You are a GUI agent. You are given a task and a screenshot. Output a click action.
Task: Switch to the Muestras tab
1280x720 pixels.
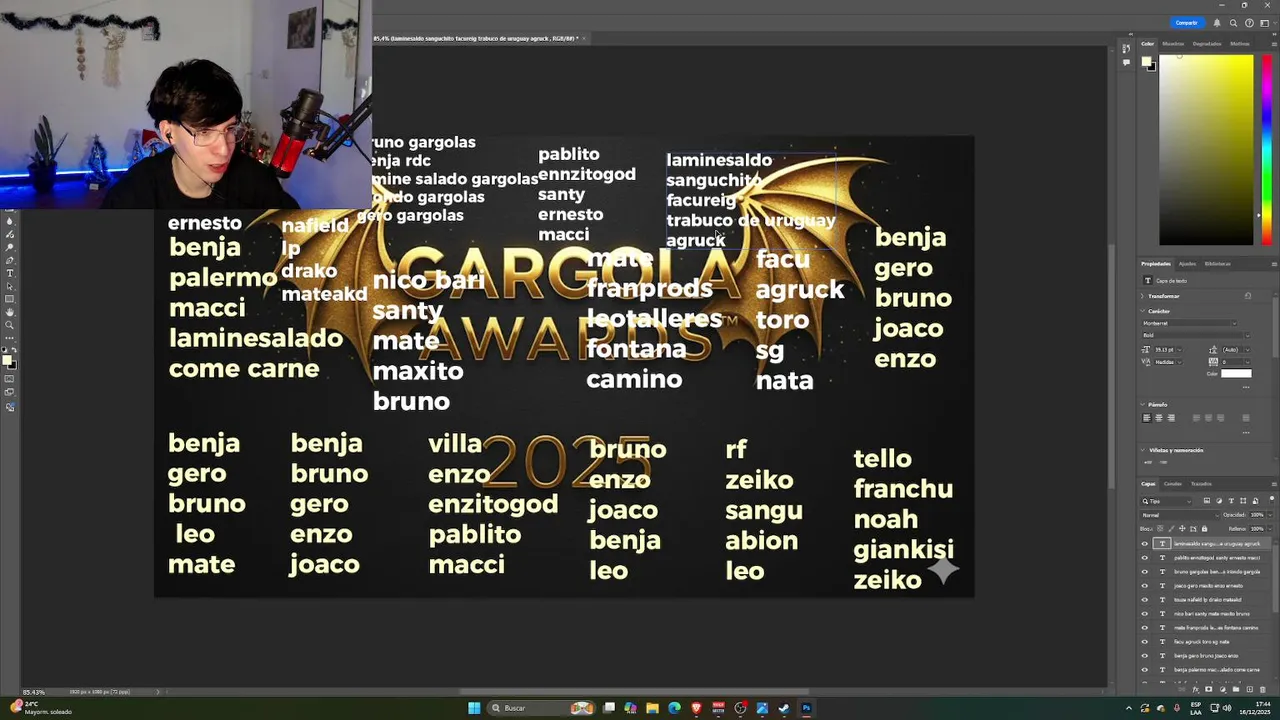point(1173,43)
